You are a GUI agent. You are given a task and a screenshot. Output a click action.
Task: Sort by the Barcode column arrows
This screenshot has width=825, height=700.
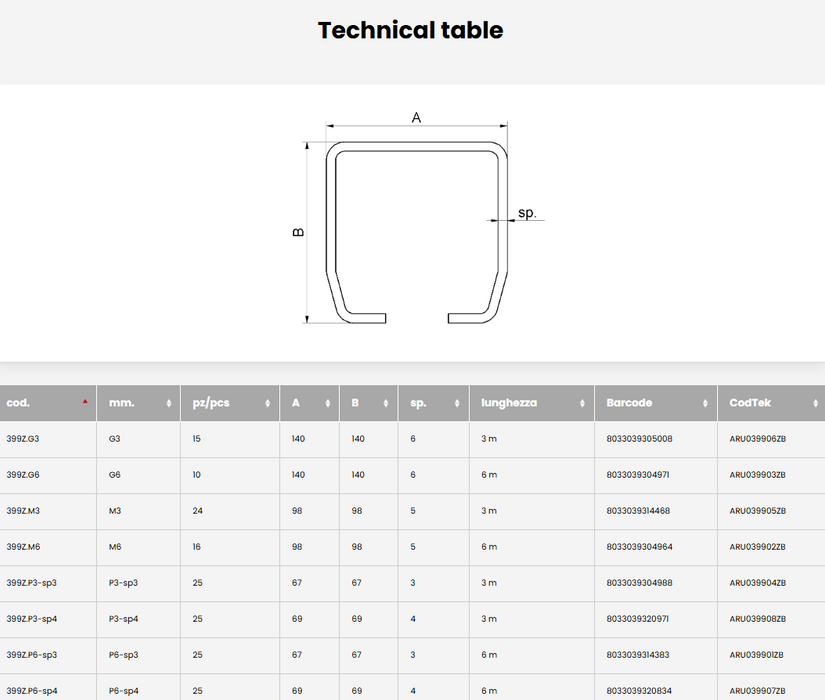(705, 403)
